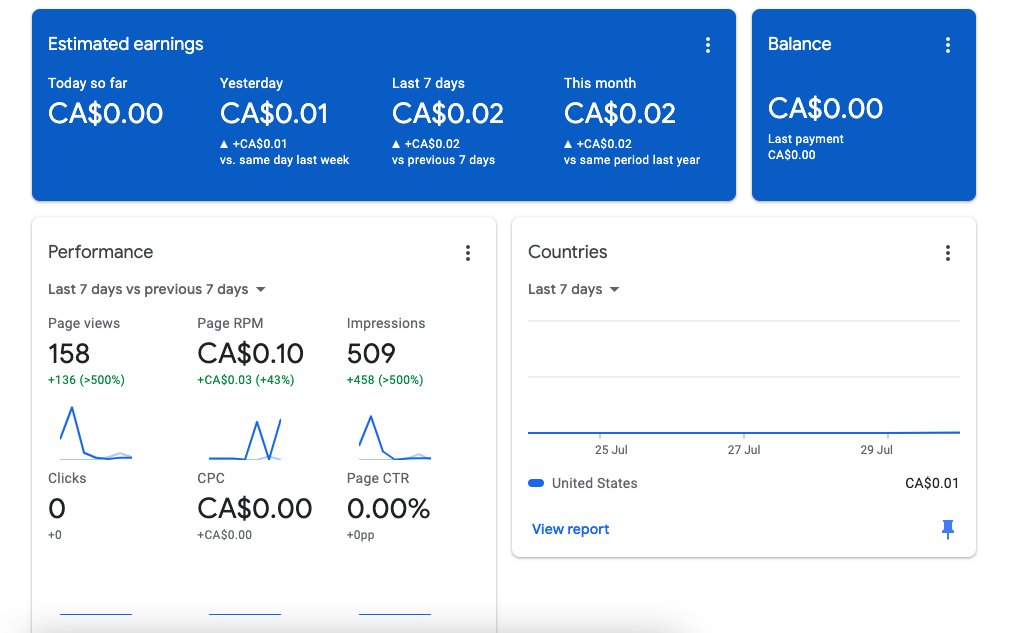
Task: Expand the Countries Last 7 days period selector
Action: tap(573, 290)
